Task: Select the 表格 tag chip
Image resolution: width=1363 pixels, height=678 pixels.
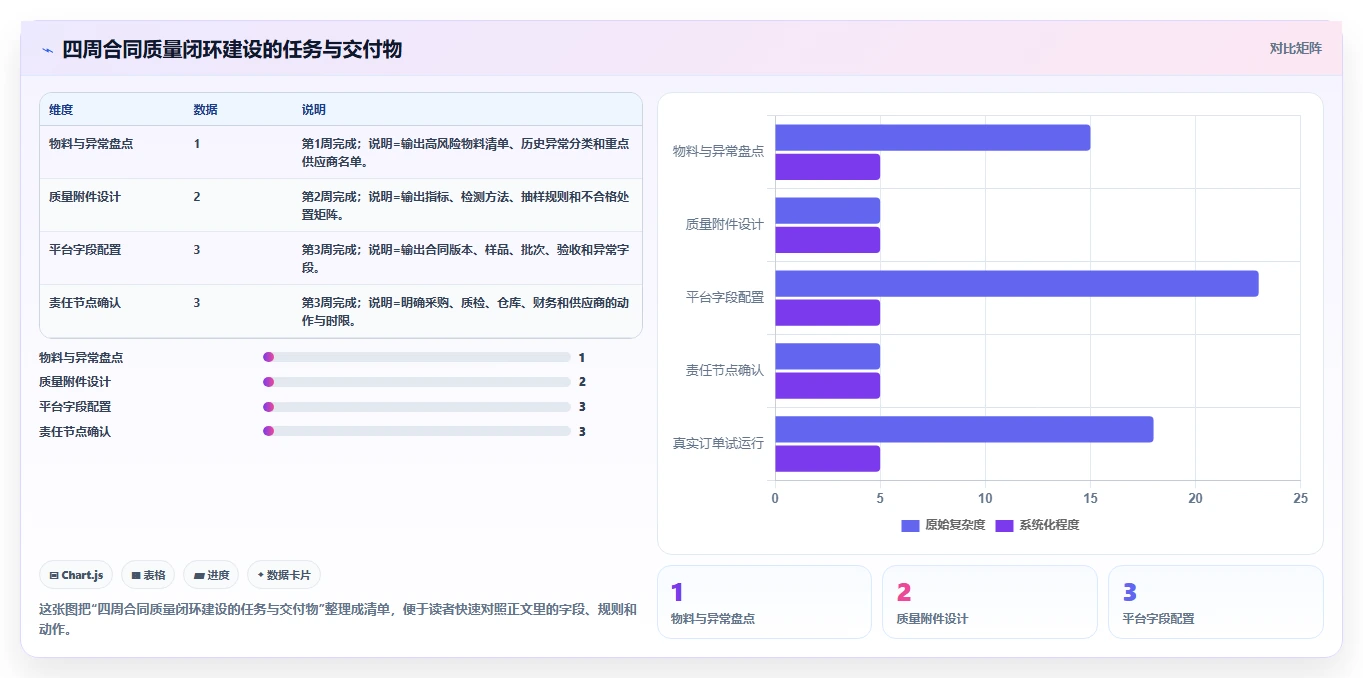Action: [x=148, y=575]
